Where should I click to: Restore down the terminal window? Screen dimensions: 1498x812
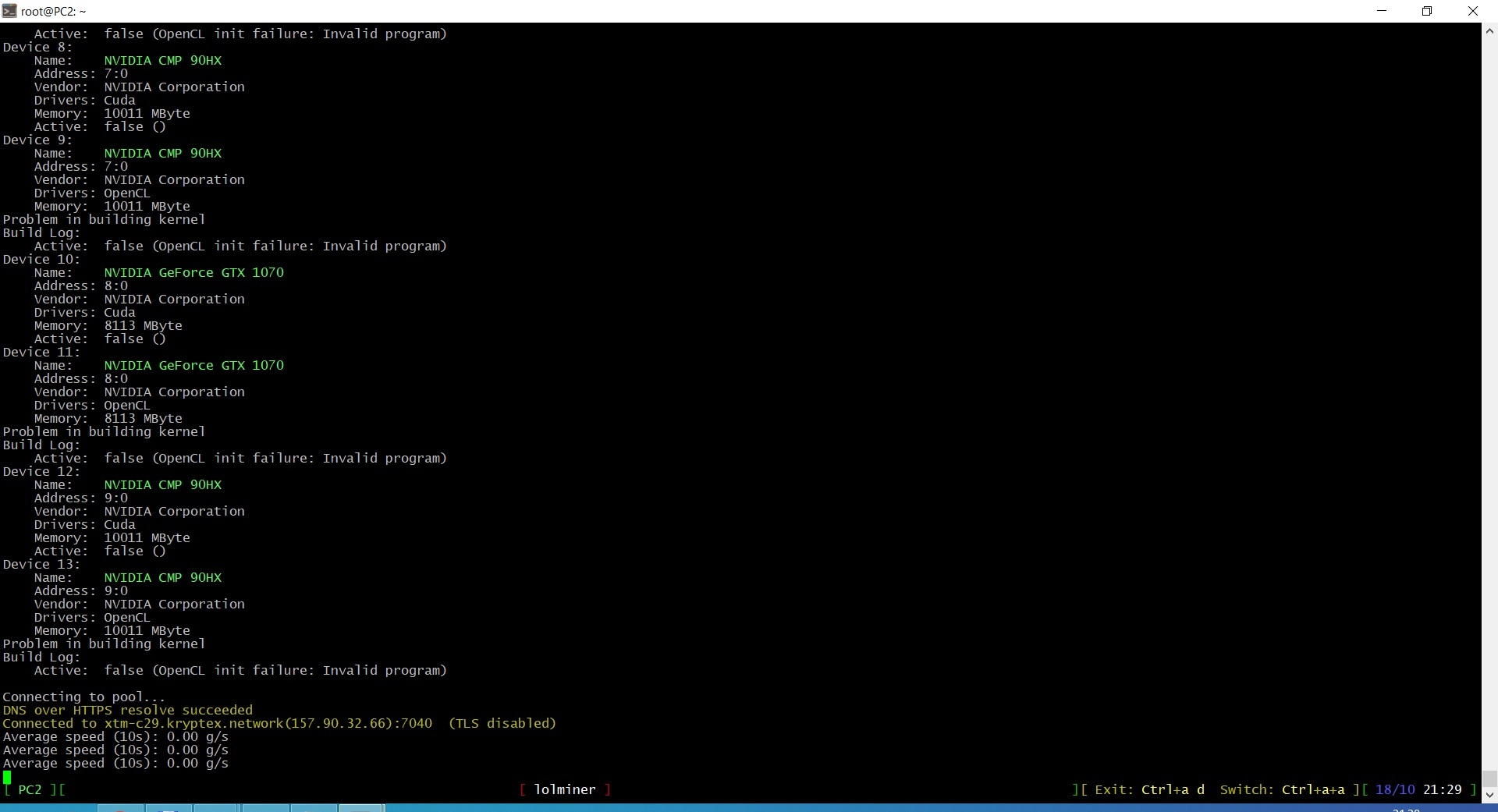(1427, 11)
